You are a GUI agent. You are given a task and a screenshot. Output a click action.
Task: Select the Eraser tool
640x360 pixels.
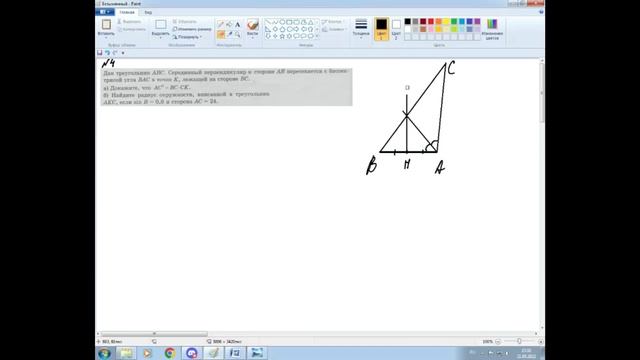(x=221, y=35)
